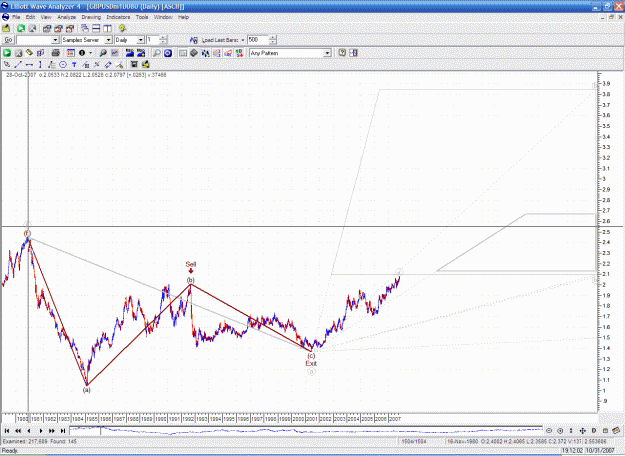Viewport: 625px width, 456px height.
Task: Click the fast forward playback button
Action: coord(51,431)
